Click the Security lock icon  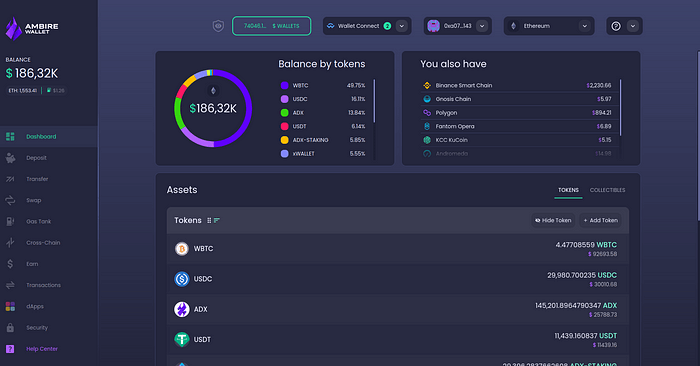pyautogui.click(x=10, y=328)
